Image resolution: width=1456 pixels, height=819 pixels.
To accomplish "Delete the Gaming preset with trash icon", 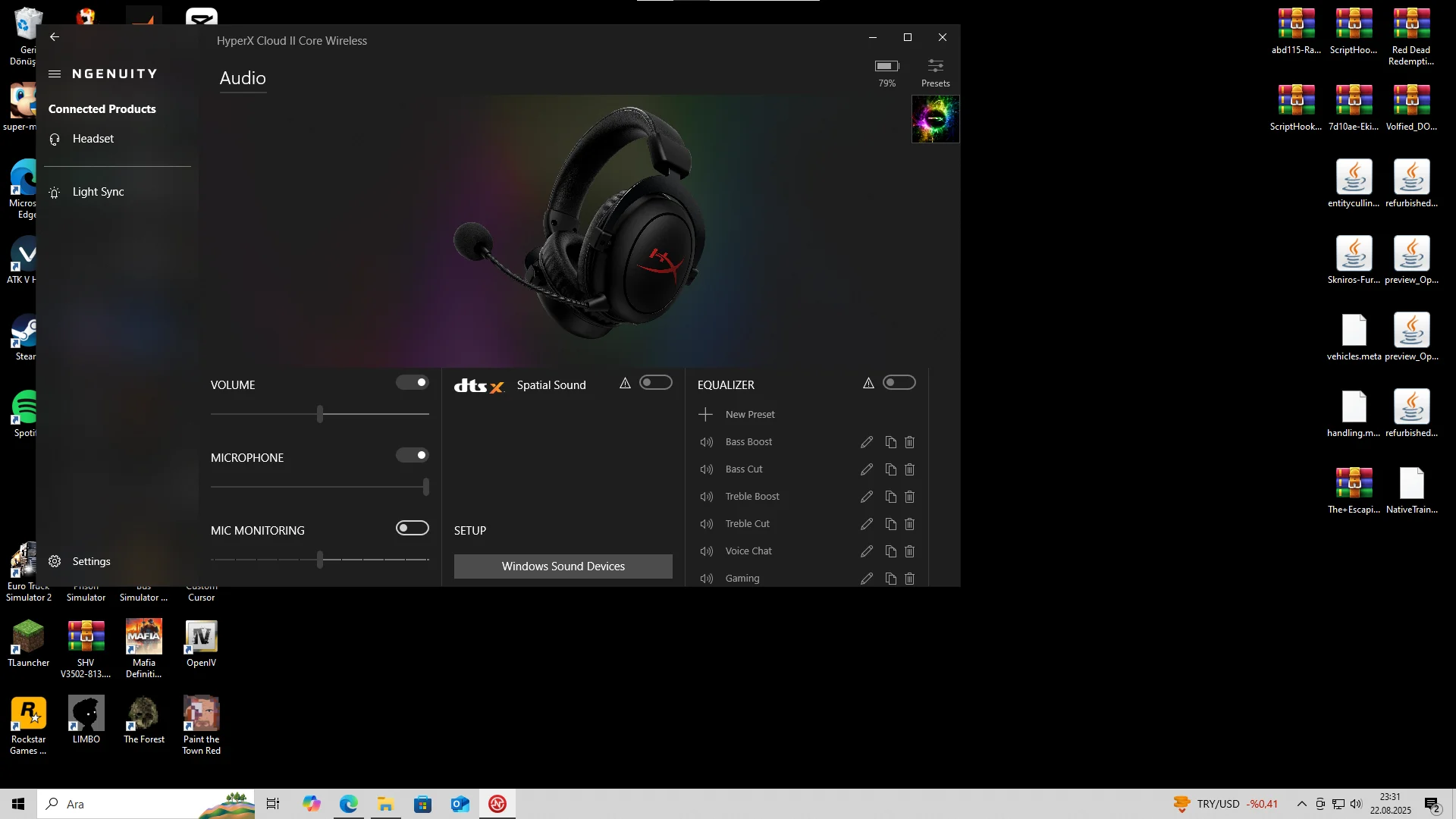I will (910, 579).
